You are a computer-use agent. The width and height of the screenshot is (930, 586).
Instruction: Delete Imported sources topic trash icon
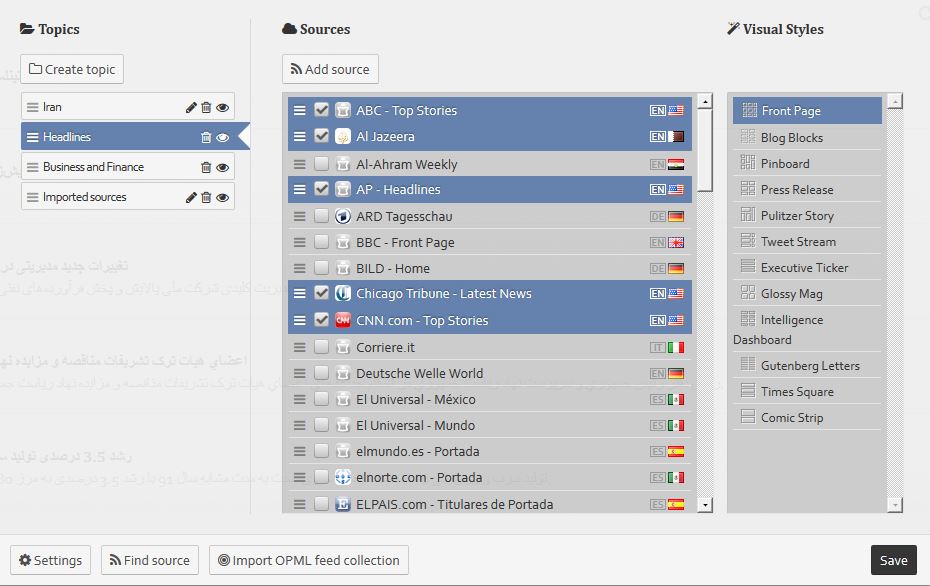click(206, 198)
